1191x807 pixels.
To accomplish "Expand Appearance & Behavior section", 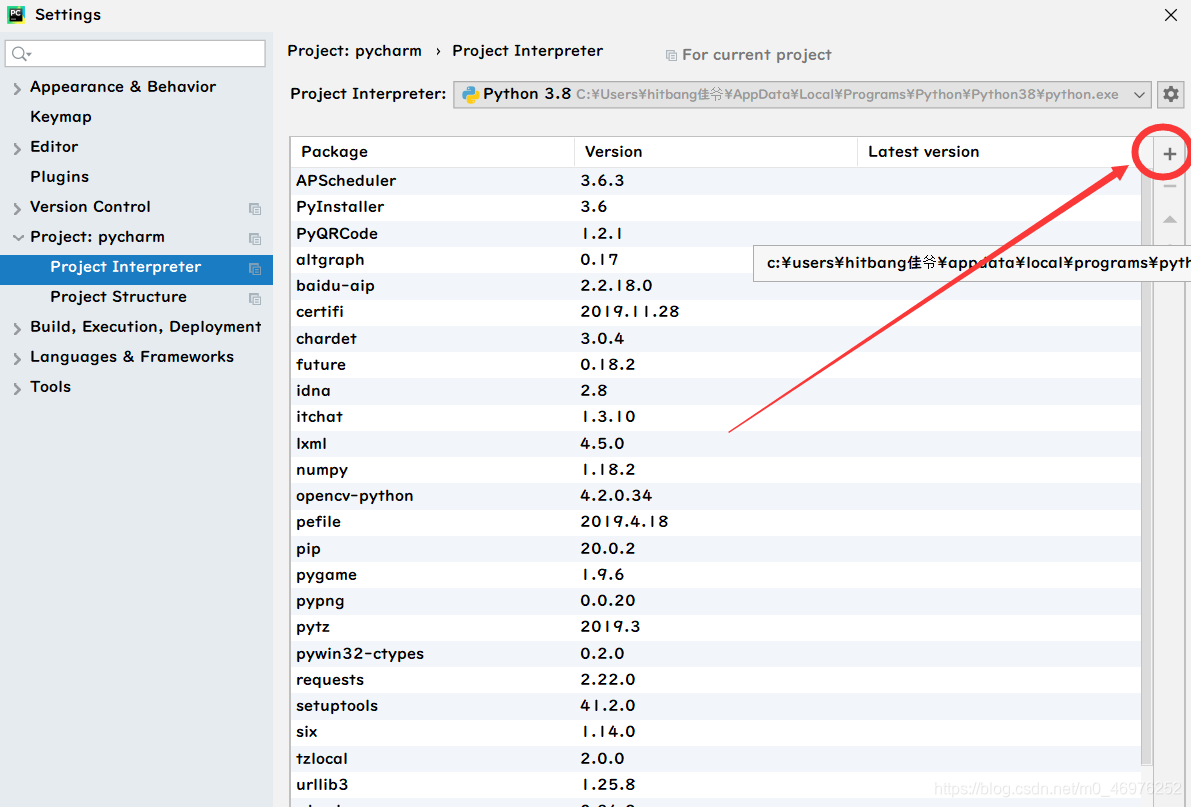I will coord(17,89).
